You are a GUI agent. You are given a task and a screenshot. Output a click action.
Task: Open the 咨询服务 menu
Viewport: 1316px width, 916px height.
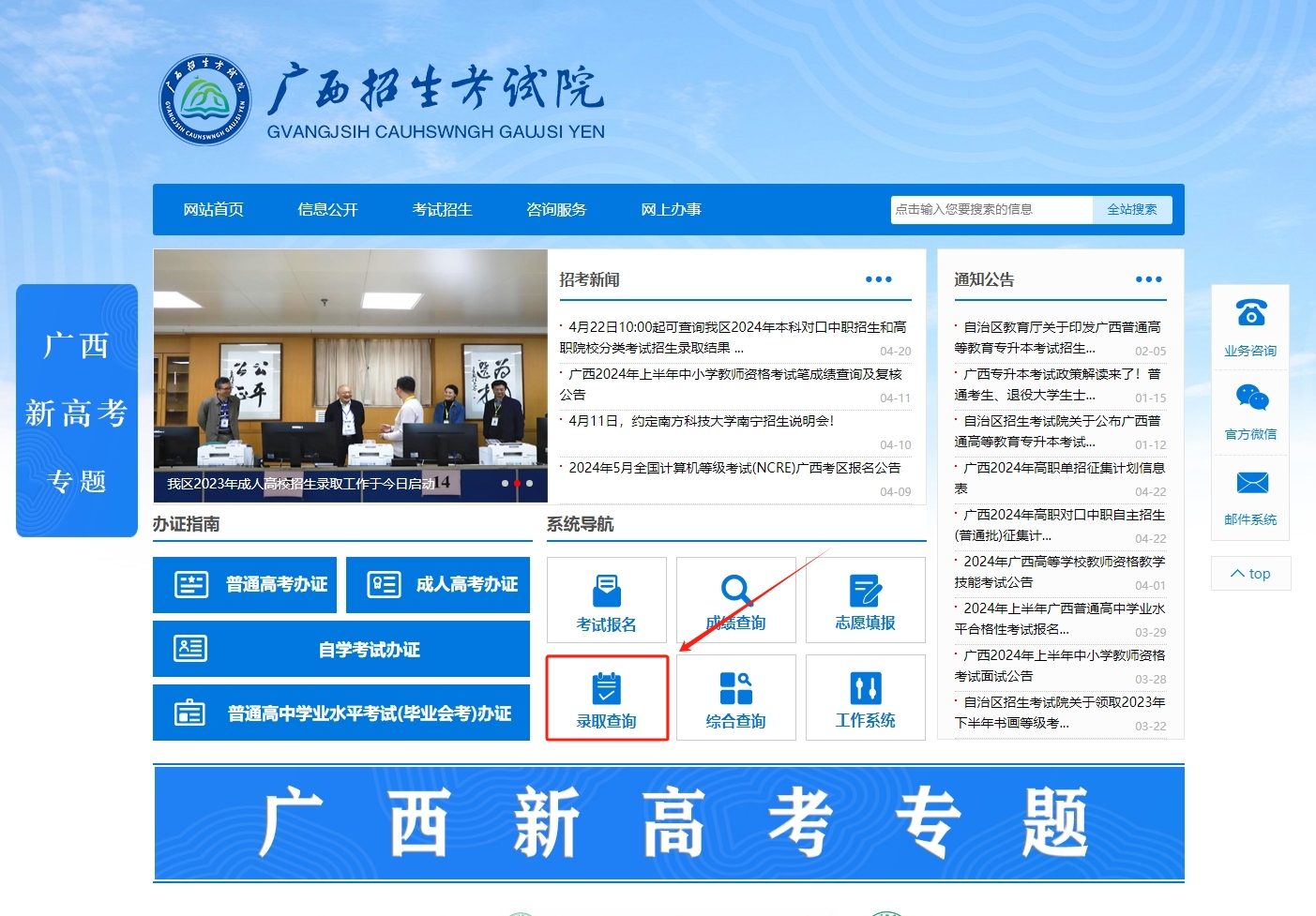(x=557, y=209)
